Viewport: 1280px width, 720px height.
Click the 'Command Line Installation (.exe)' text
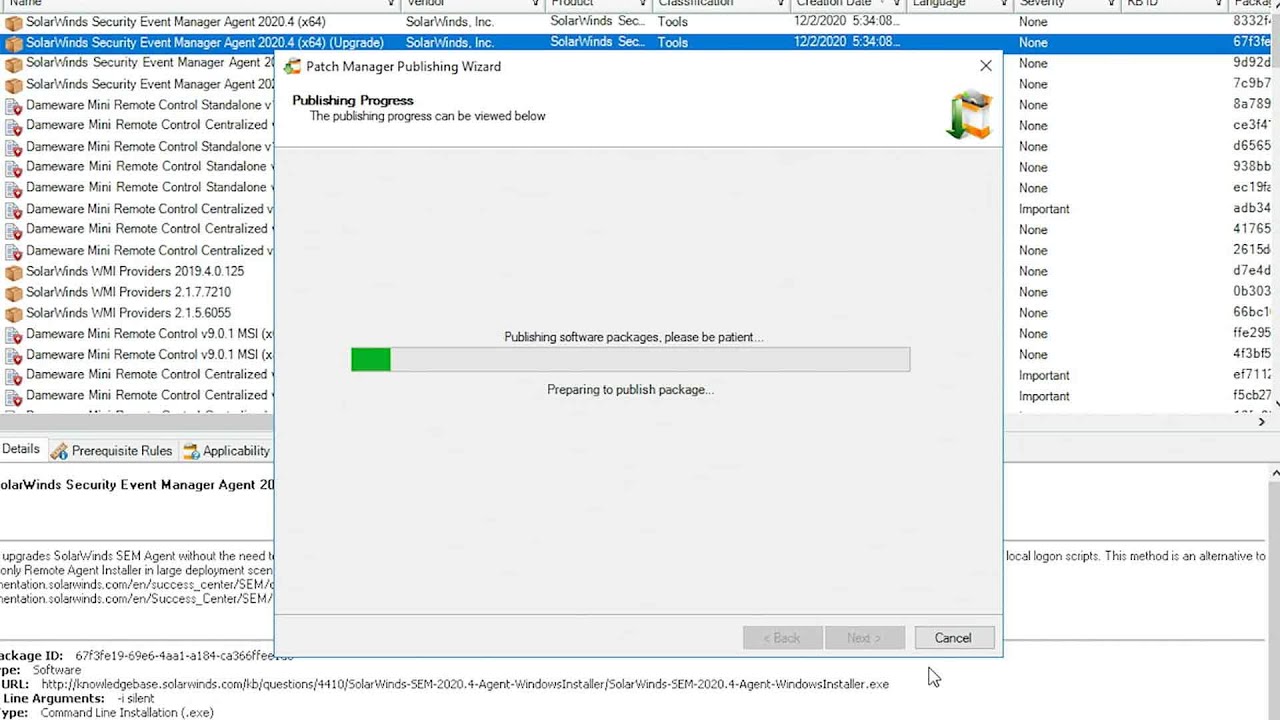127,713
